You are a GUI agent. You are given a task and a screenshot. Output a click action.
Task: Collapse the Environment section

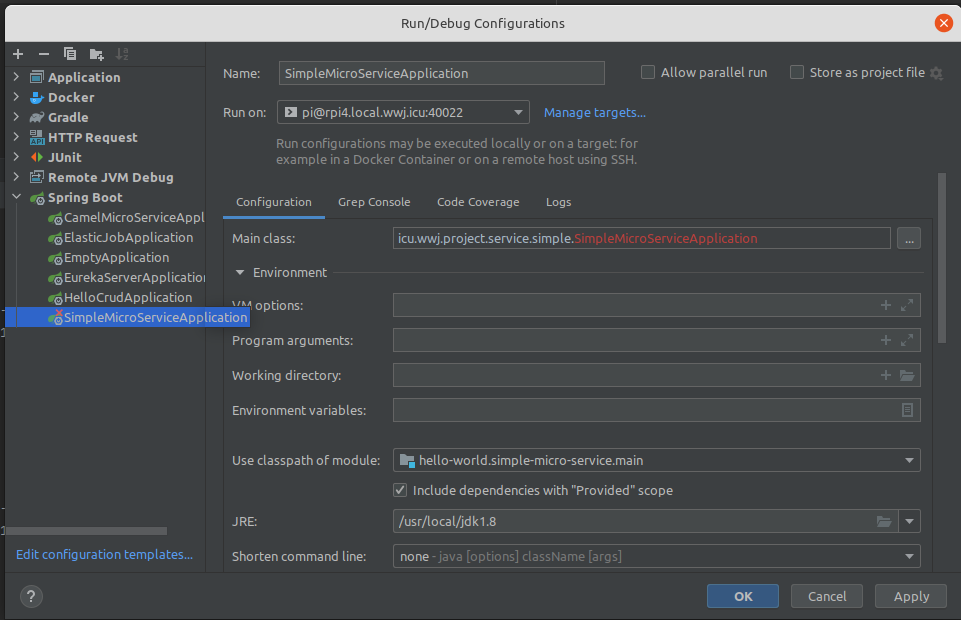pyautogui.click(x=240, y=272)
